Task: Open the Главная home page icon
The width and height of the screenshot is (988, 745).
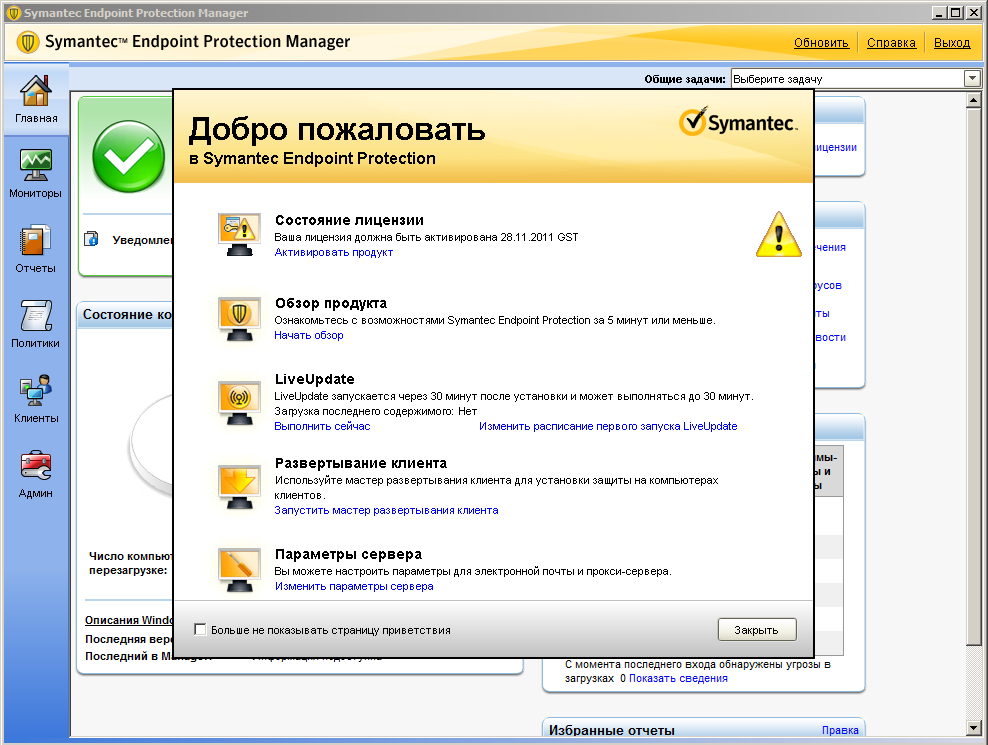Action: click(36, 92)
